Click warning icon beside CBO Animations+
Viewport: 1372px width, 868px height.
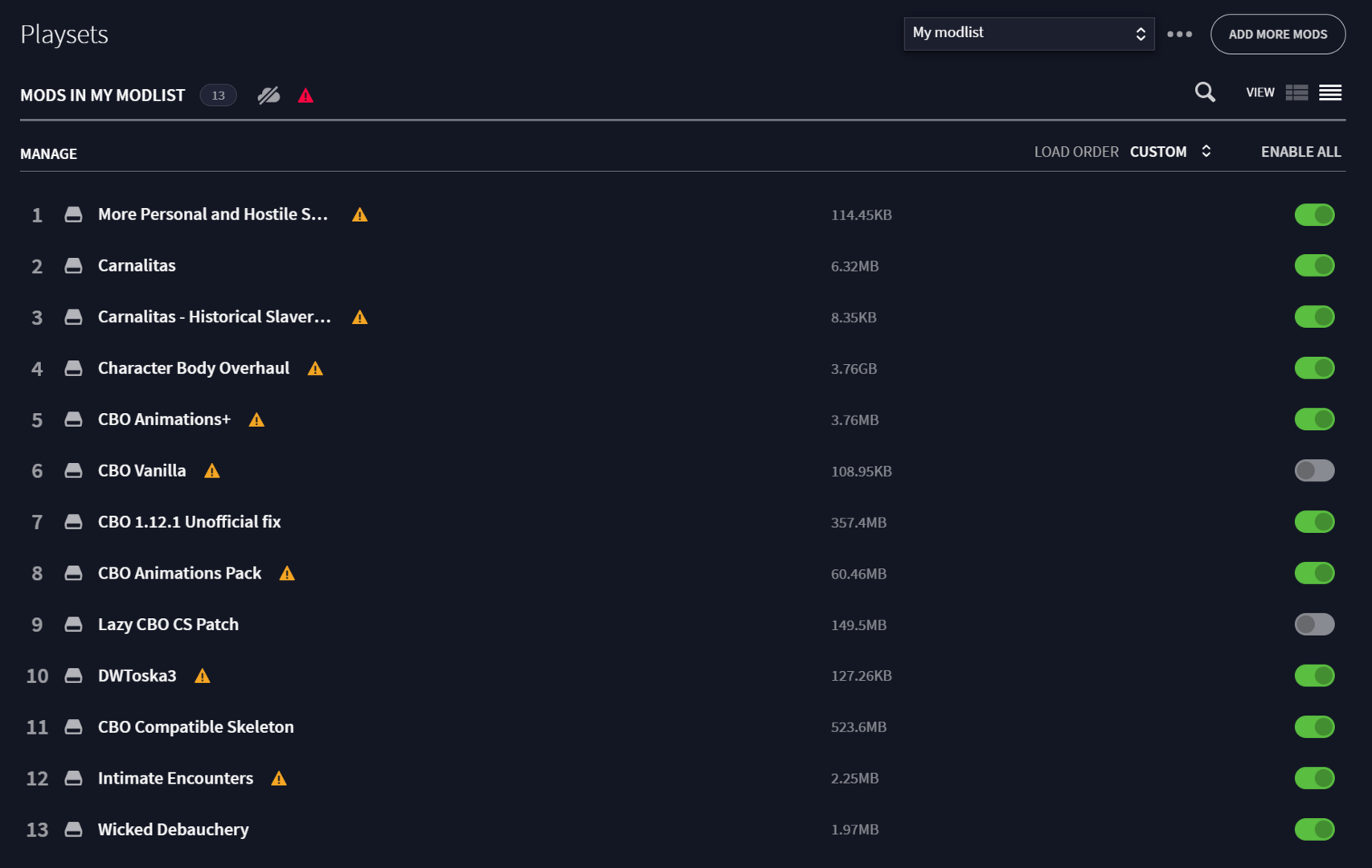click(x=256, y=420)
